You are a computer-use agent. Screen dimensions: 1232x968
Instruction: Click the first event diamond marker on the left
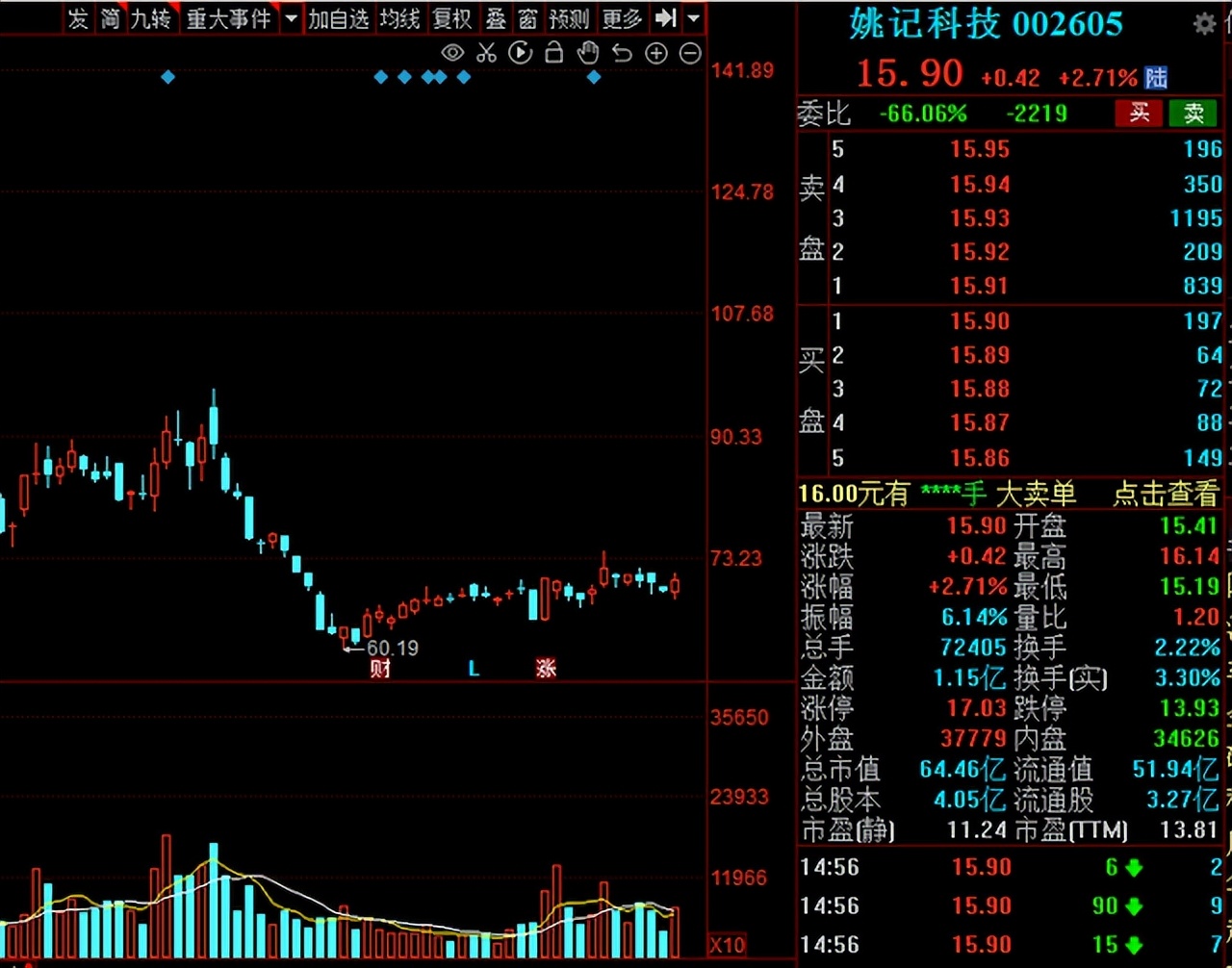[168, 77]
